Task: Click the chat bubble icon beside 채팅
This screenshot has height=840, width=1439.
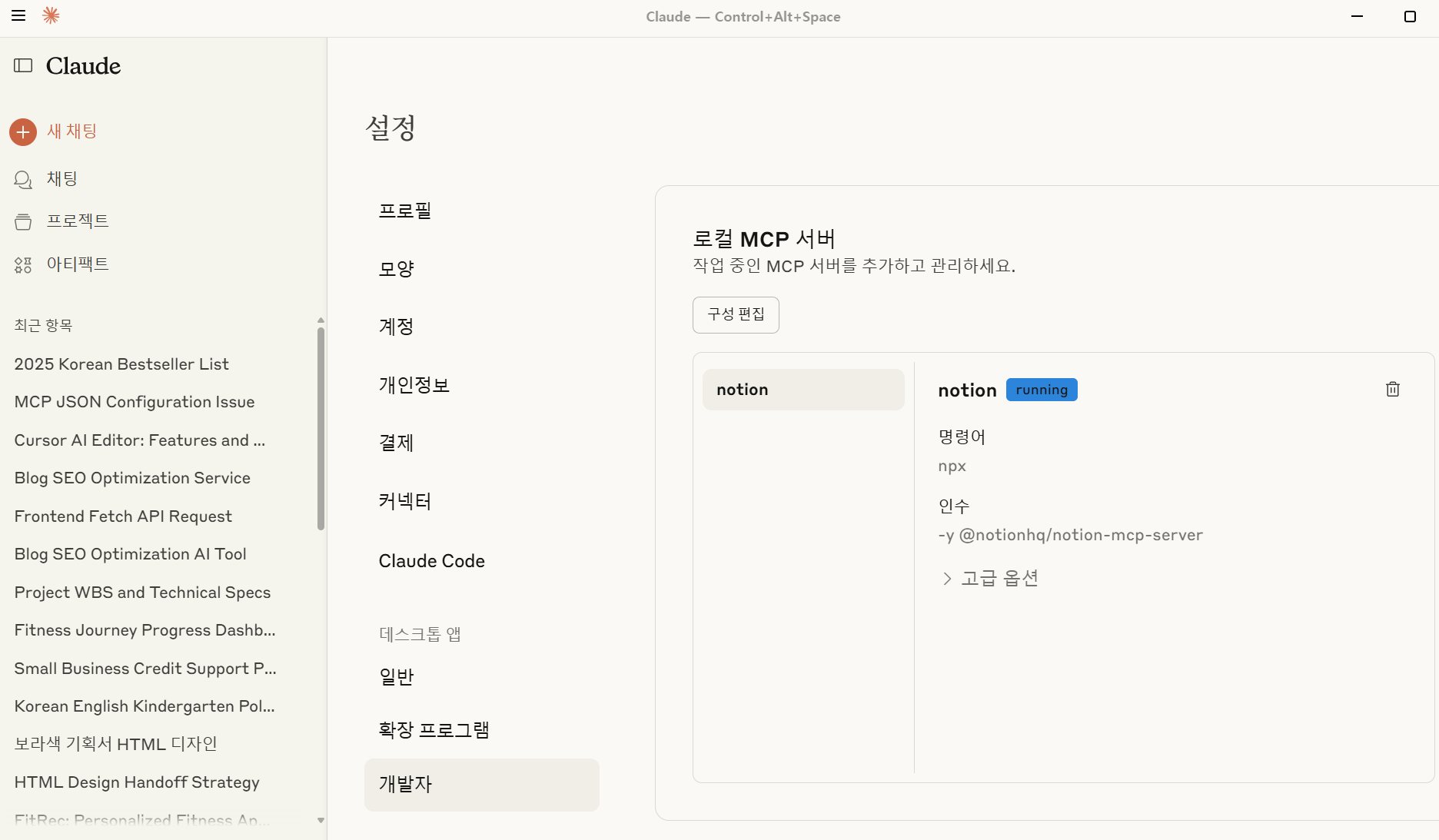Action: click(x=23, y=180)
